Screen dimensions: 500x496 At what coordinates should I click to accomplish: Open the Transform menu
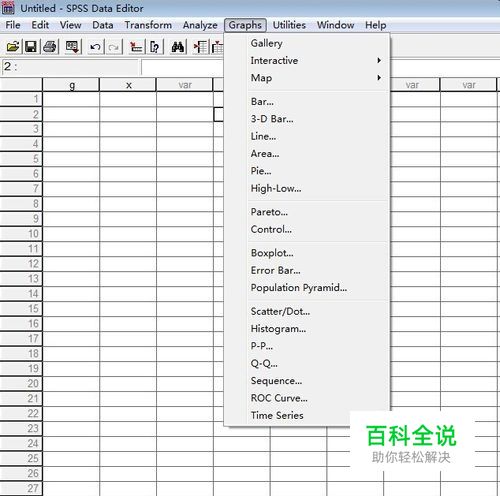click(x=148, y=25)
